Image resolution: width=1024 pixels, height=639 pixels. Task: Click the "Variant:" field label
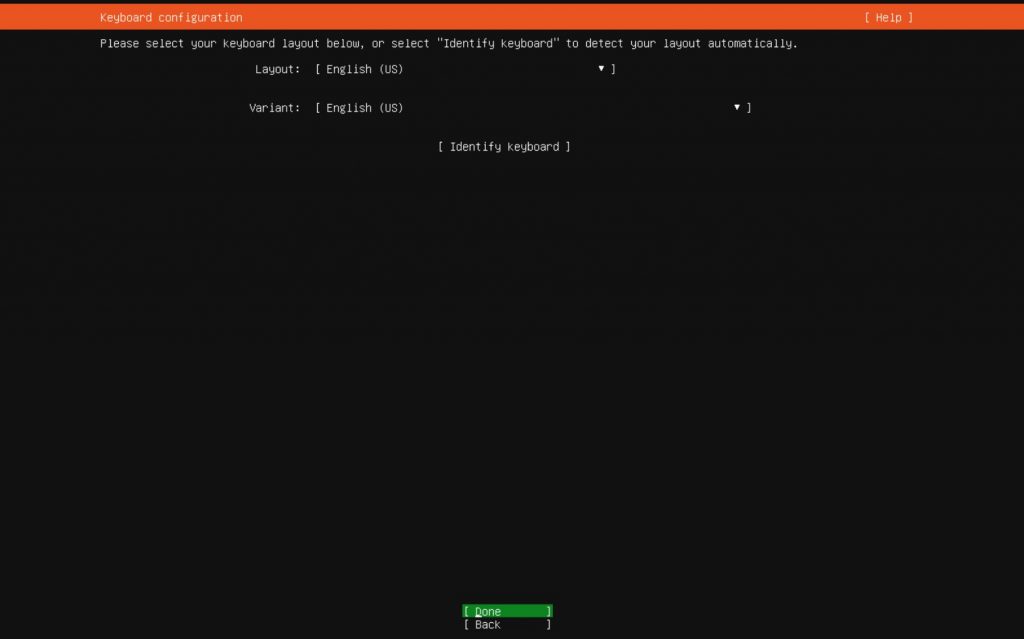tap(274, 108)
